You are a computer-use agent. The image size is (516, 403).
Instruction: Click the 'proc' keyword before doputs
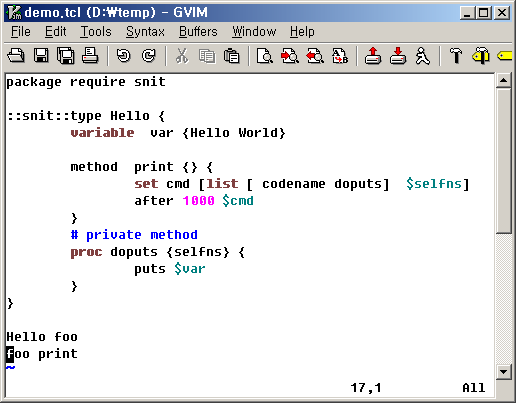click(86, 252)
